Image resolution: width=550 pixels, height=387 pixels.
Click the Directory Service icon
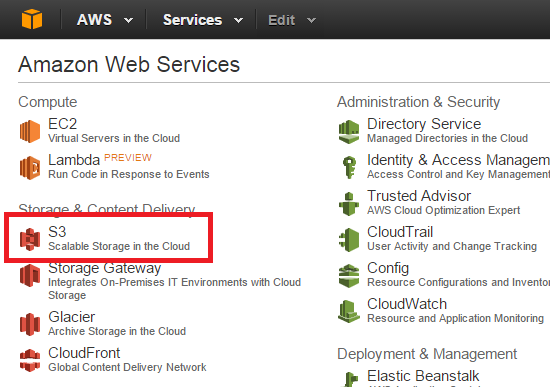pyautogui.click(x=349, y=132)
